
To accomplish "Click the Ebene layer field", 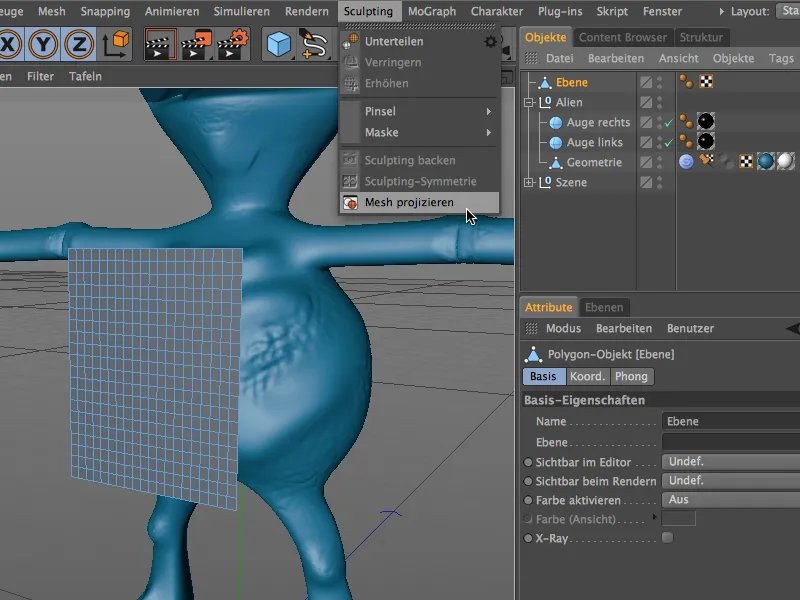I will (x=731, y=442).
